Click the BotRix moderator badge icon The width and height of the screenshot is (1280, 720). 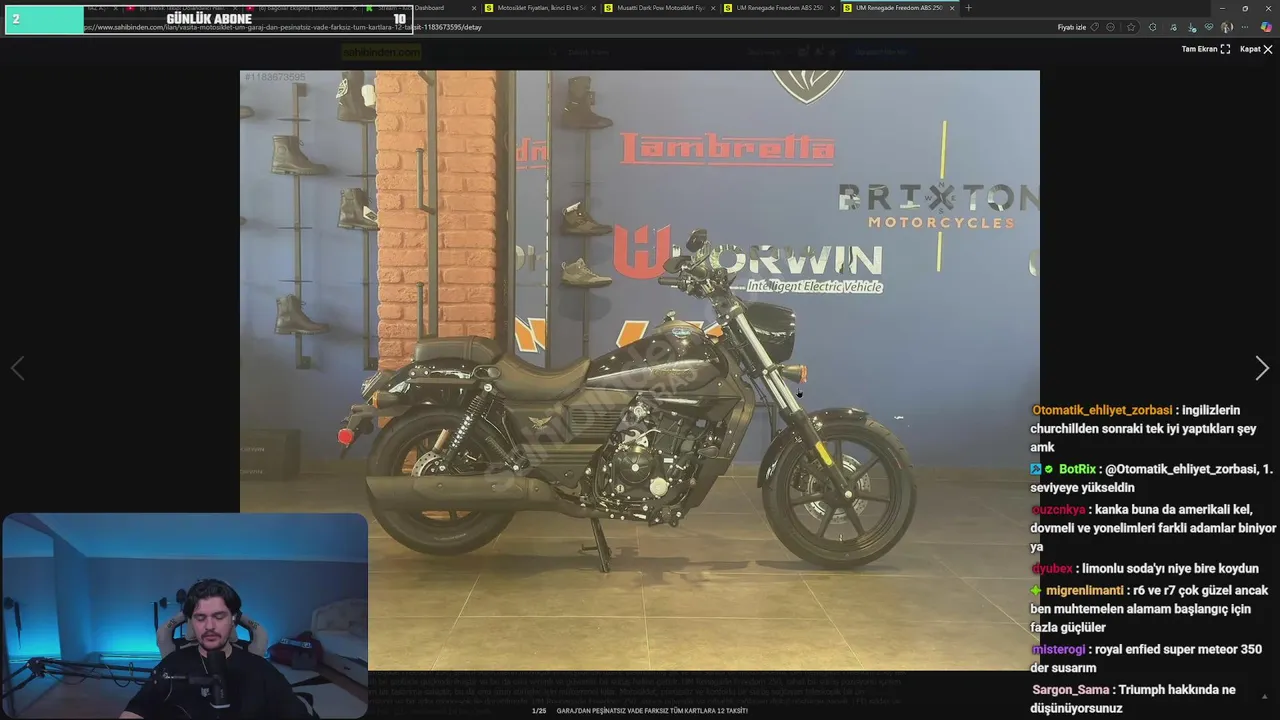(x=1036, y=469)
